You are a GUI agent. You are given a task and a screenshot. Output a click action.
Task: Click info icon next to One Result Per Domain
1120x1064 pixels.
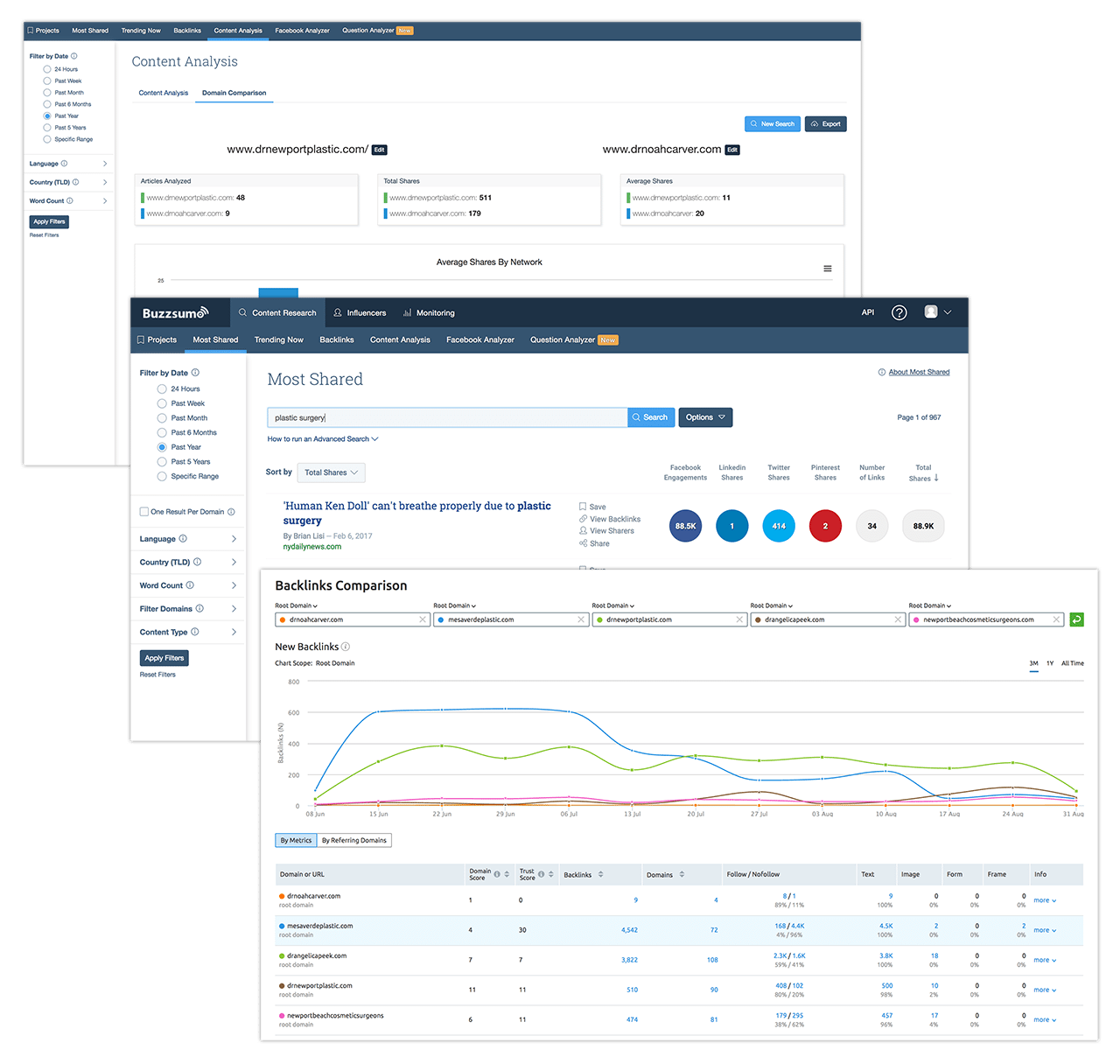click(231, 512)
